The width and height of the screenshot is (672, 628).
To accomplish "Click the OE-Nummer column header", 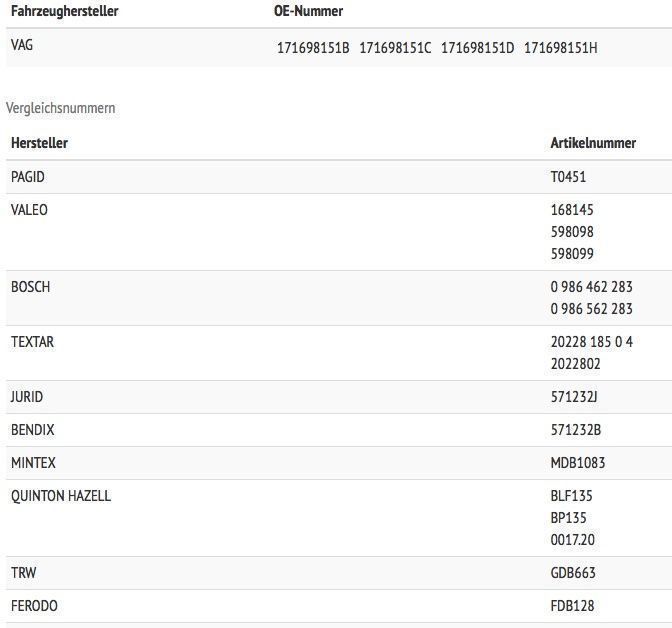I will [308, 11].
